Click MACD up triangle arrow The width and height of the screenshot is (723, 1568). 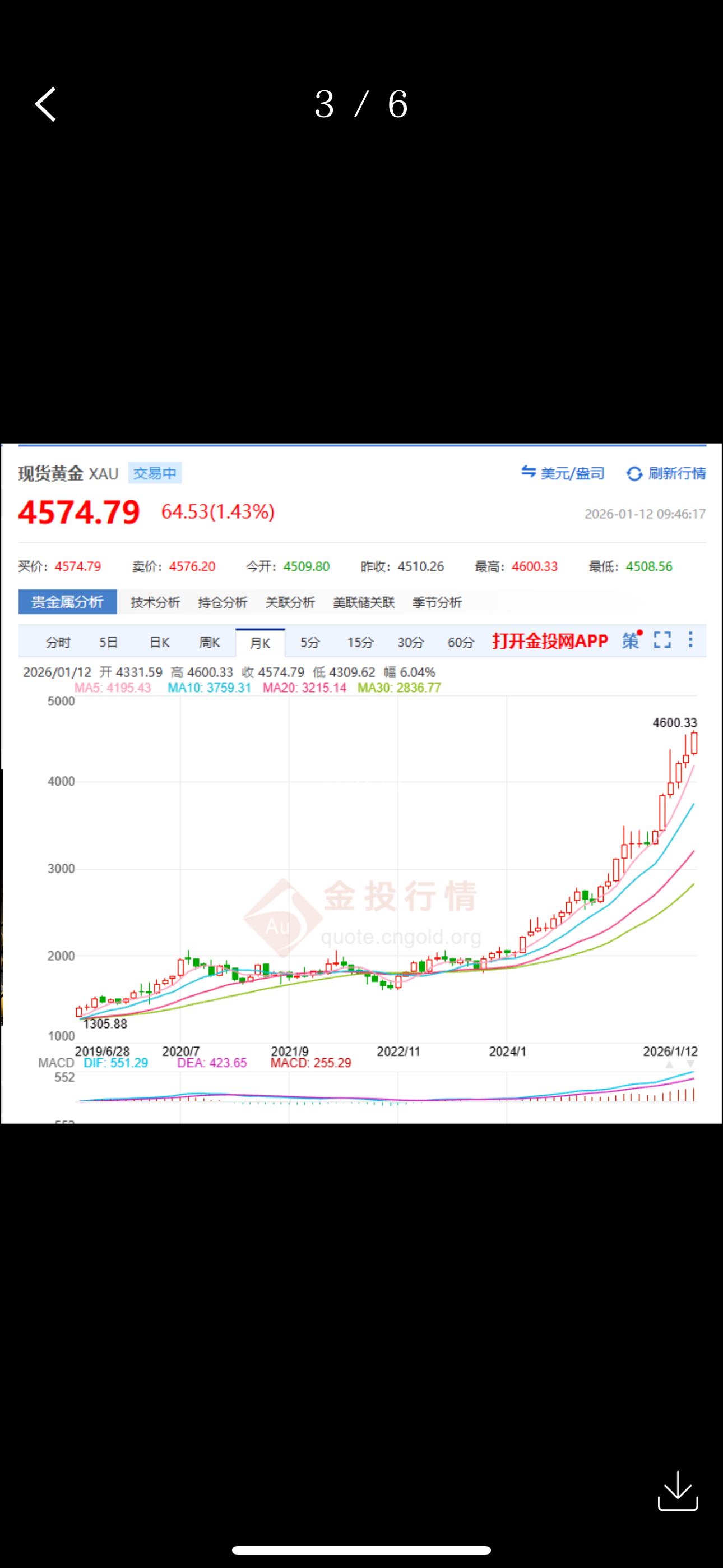tap(669, 1064)
